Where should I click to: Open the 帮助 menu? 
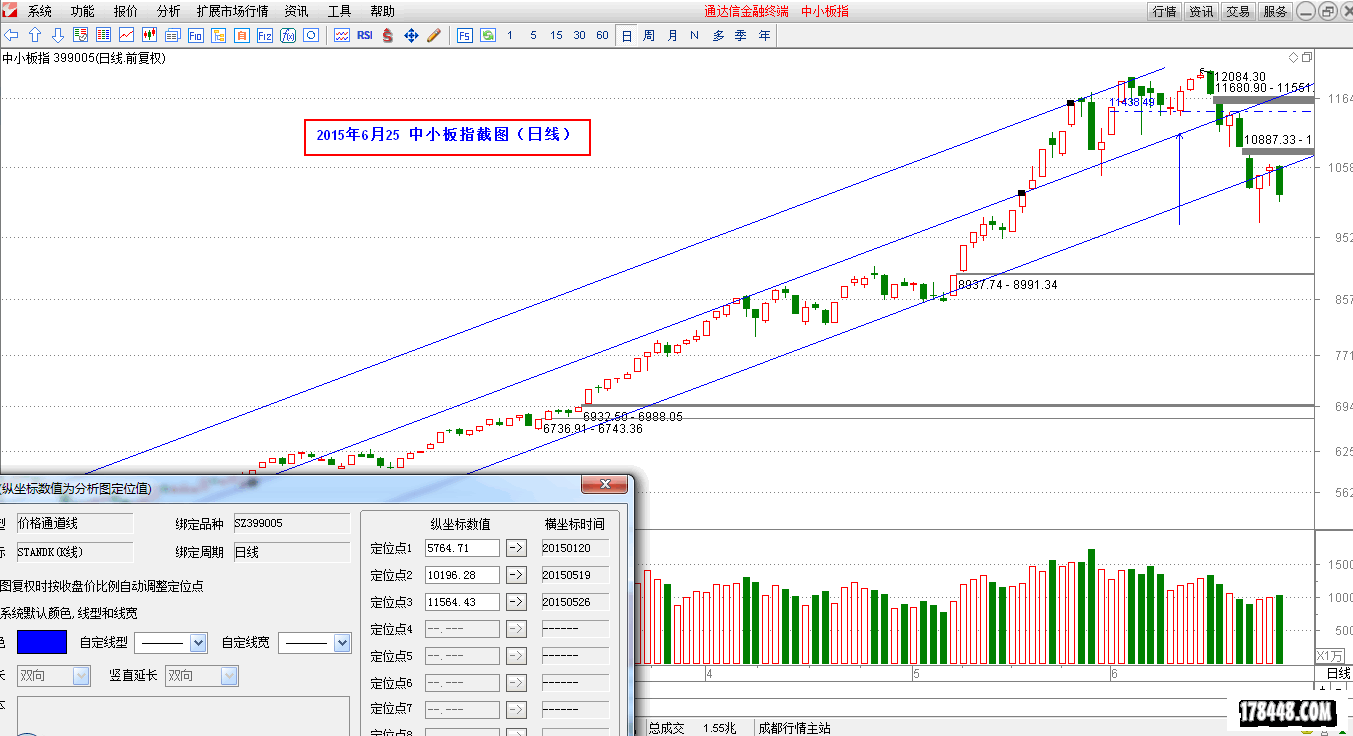(x=382, y=11)
